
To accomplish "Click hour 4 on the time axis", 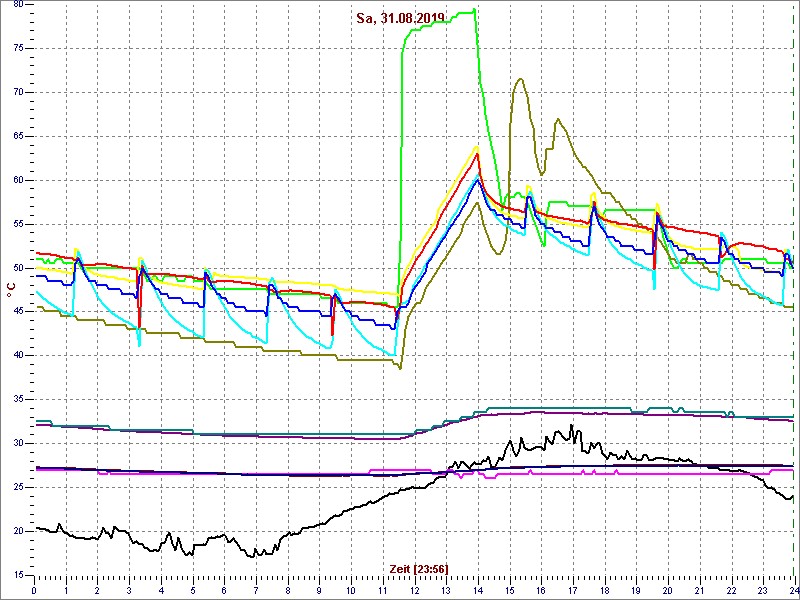I will [x=161, y=590].
